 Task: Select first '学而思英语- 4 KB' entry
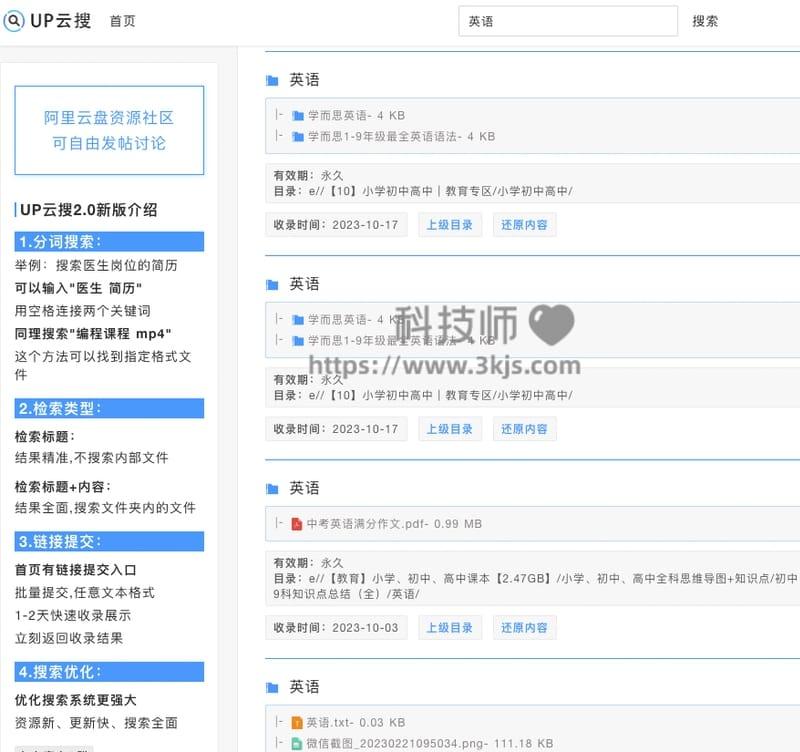356,116
